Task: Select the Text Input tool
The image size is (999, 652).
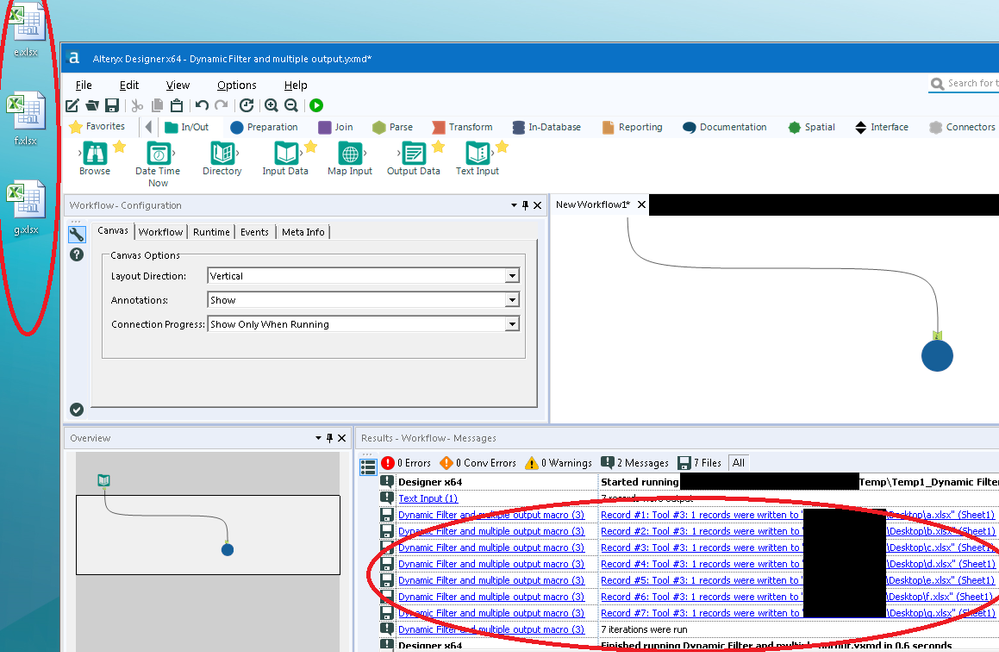Action: click(x=477, y=159)
